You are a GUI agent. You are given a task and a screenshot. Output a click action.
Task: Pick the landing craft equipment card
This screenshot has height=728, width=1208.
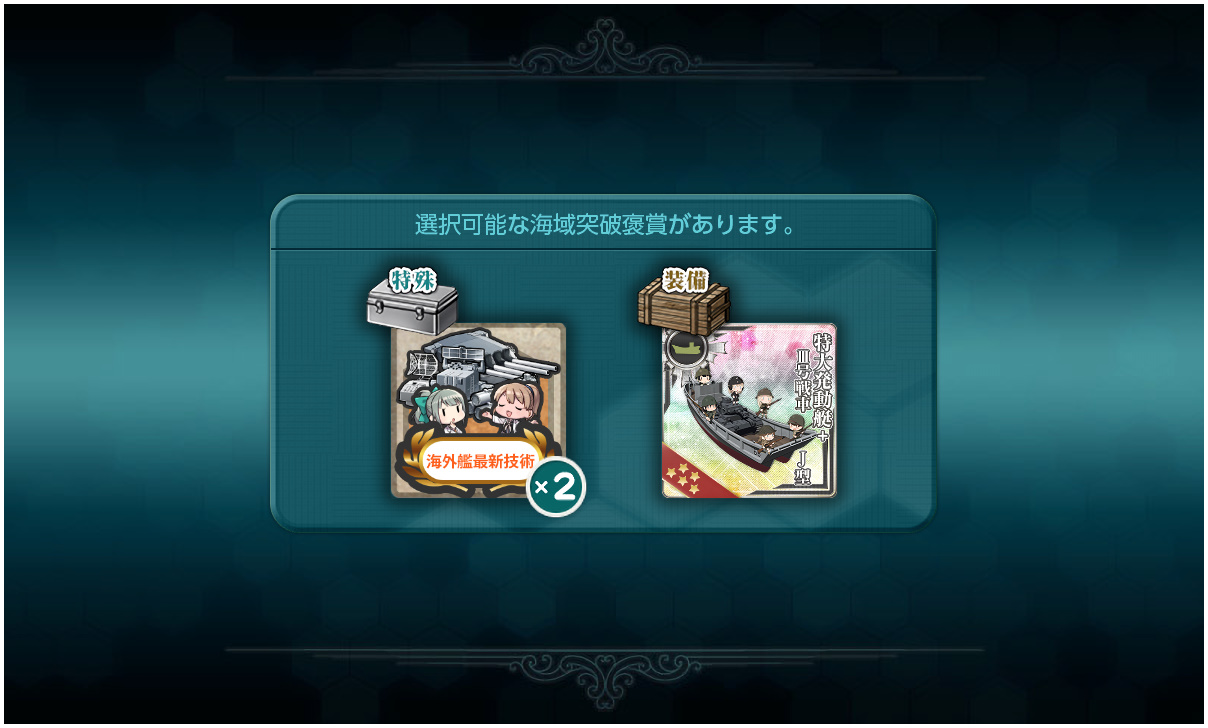point(749,410)
